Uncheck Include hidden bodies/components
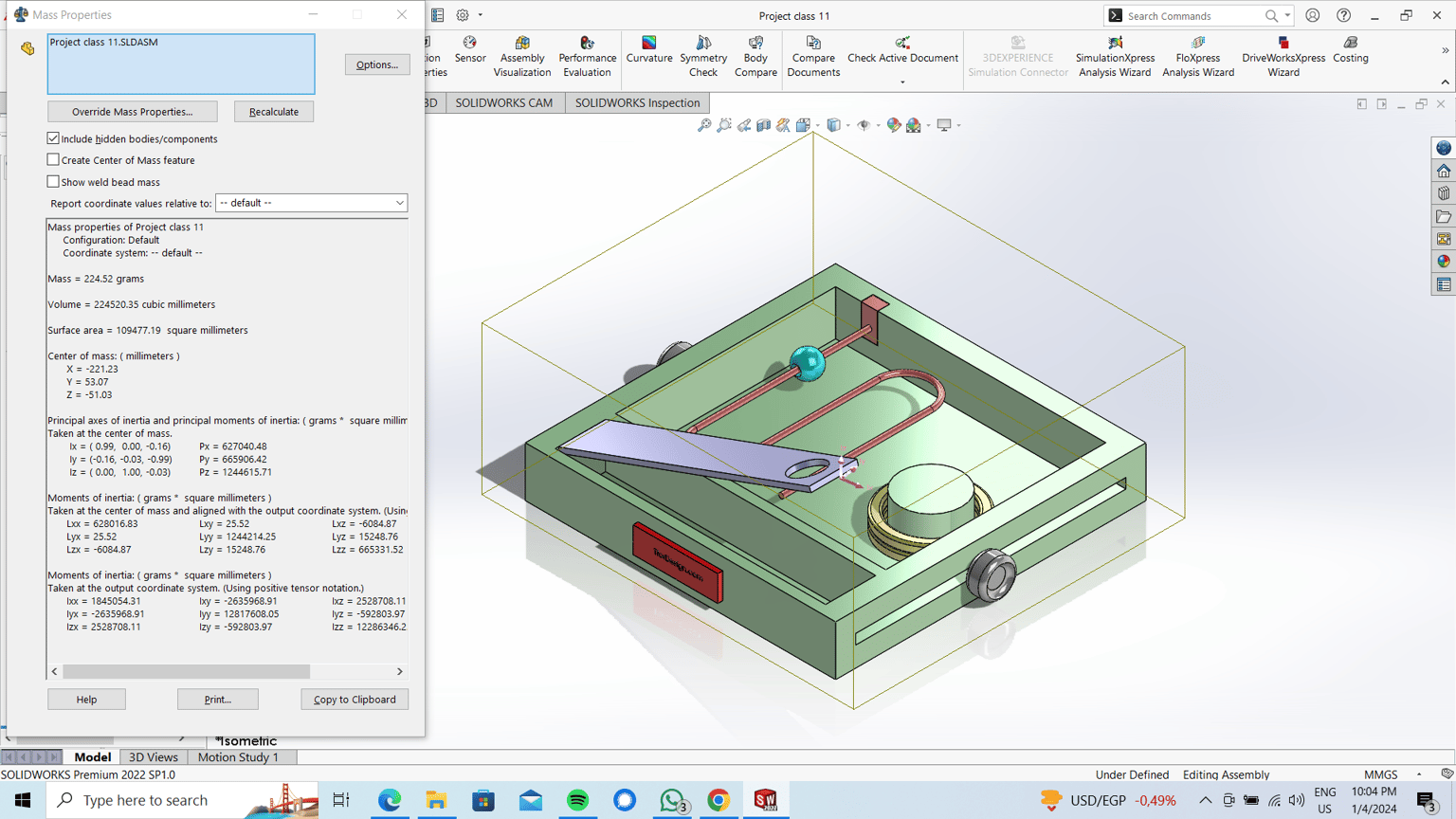 [53, 138]
